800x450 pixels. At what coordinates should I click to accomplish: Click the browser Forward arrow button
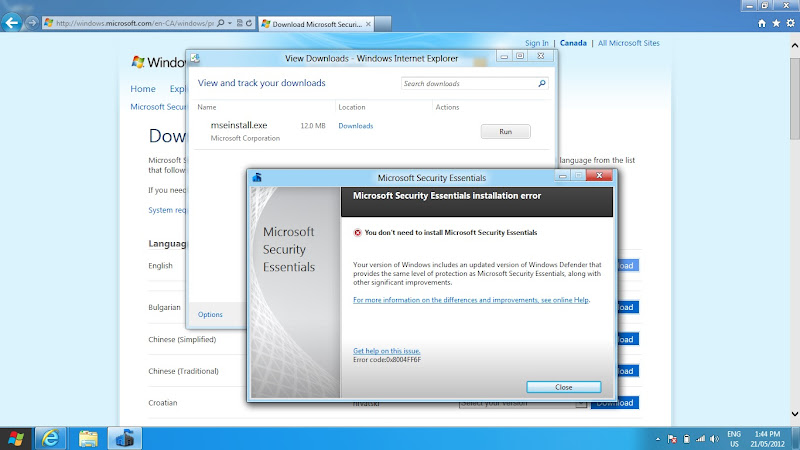pyautogui.click(x=32, y=23)
